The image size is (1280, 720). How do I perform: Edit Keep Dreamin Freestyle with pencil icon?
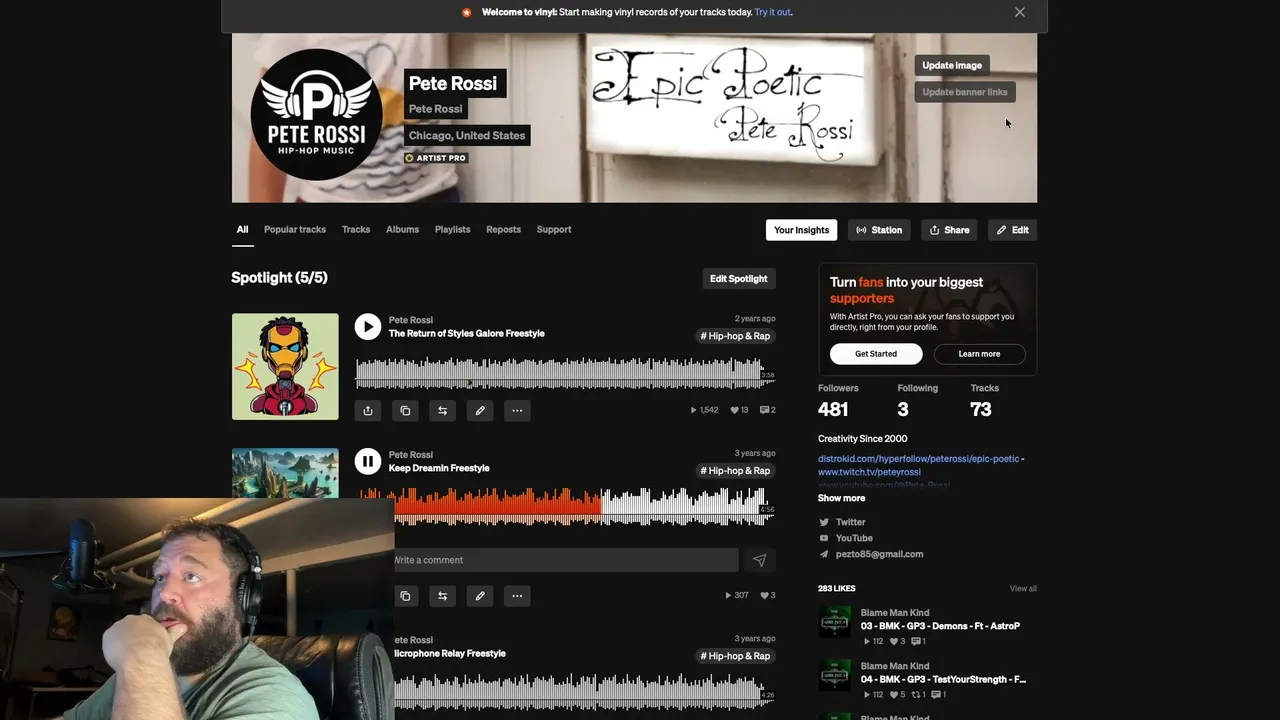coord(480,596)
